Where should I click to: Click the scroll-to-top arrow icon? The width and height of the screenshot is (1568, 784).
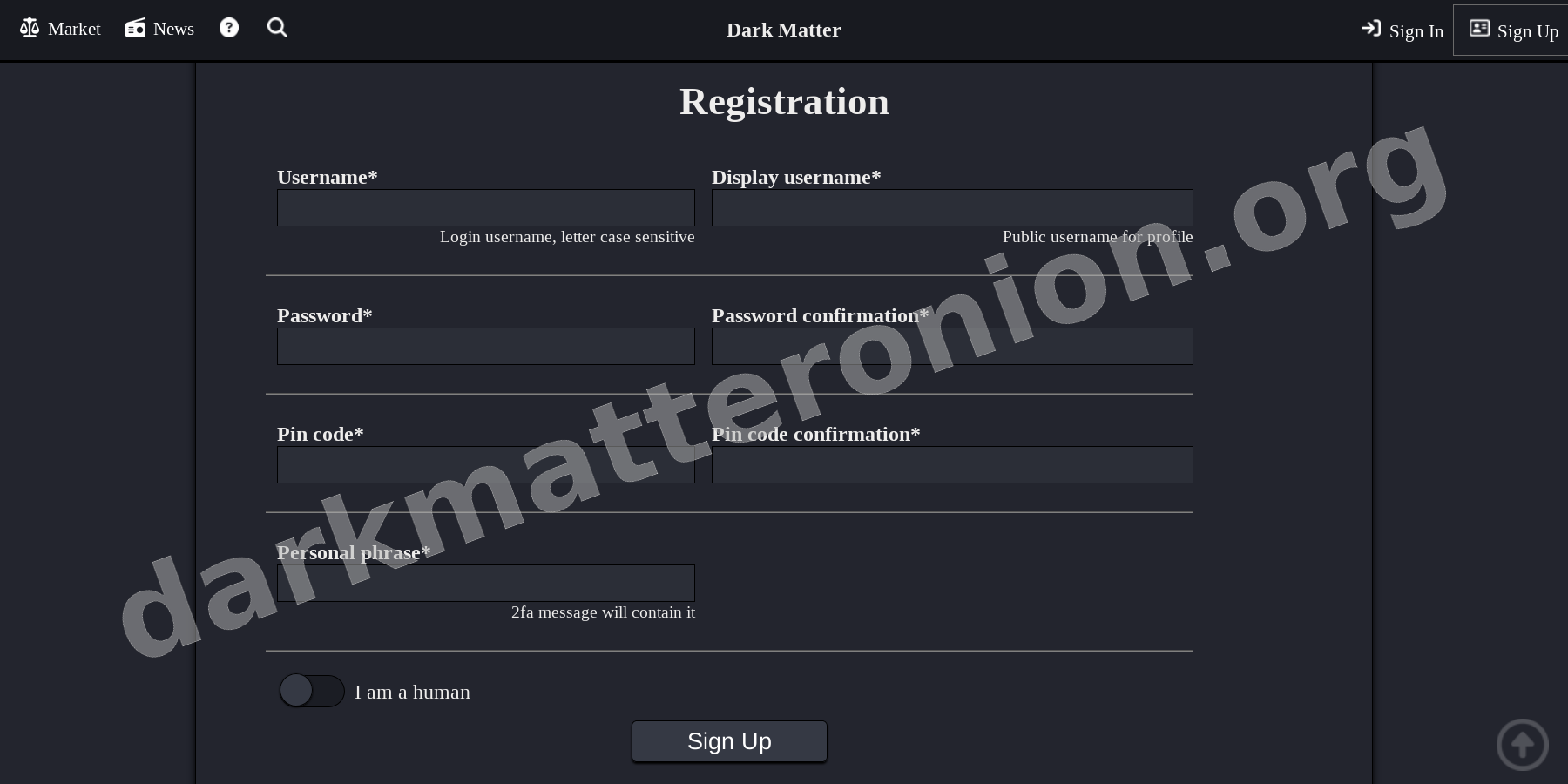[x=1522, y=745]
